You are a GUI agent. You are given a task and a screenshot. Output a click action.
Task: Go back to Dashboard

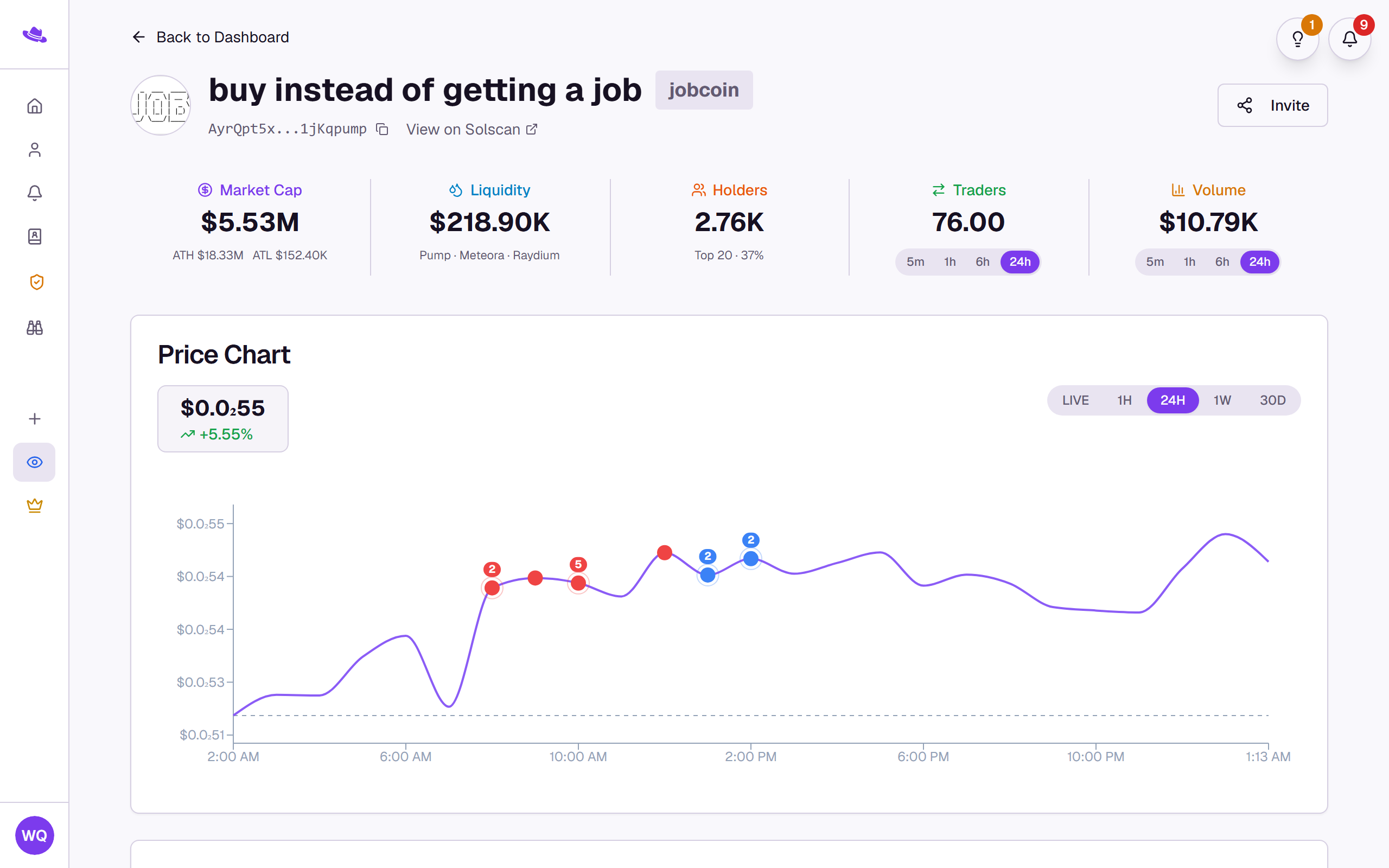point(210,37)
